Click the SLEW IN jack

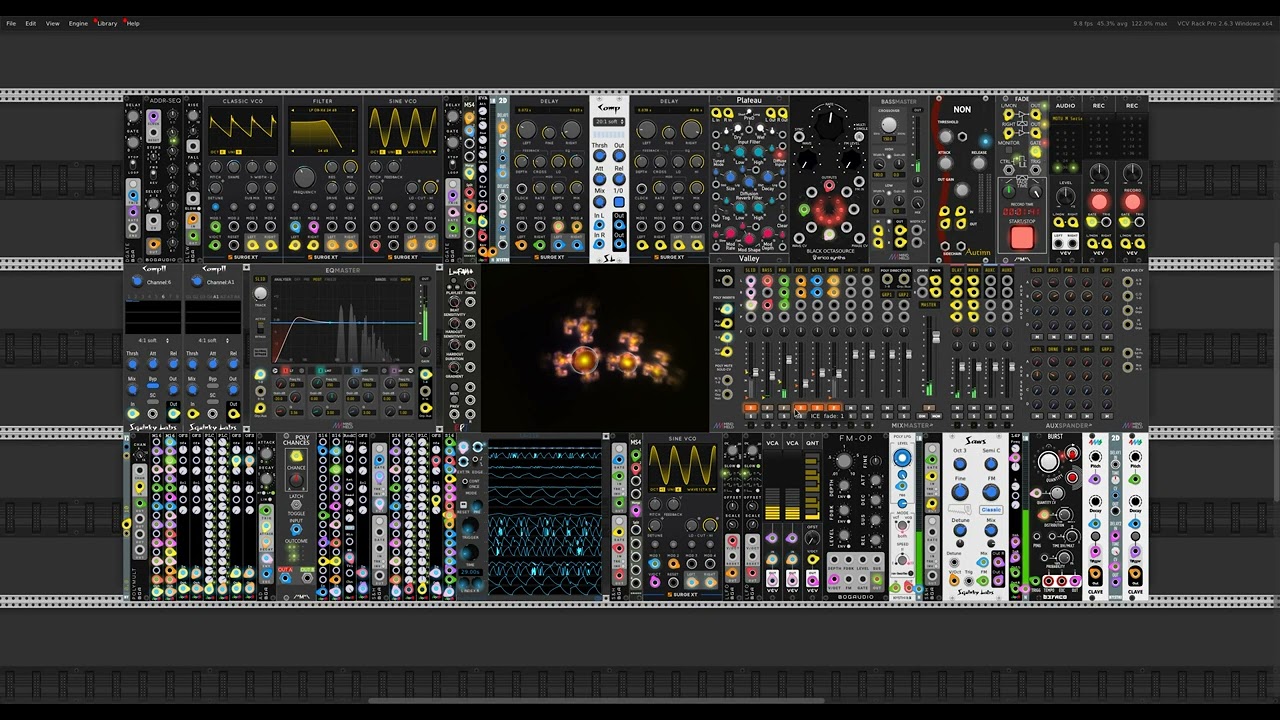[x=193, y=219]
